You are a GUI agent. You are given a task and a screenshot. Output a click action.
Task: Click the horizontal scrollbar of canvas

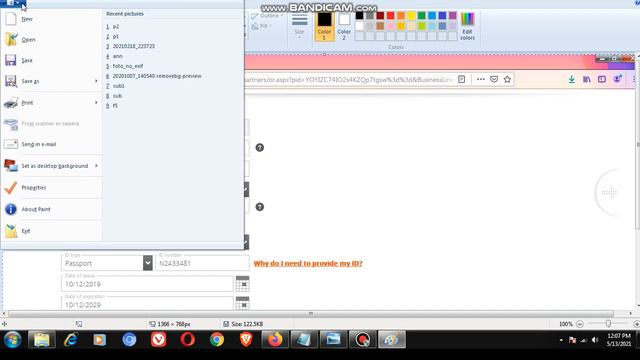tap(310, 313)
